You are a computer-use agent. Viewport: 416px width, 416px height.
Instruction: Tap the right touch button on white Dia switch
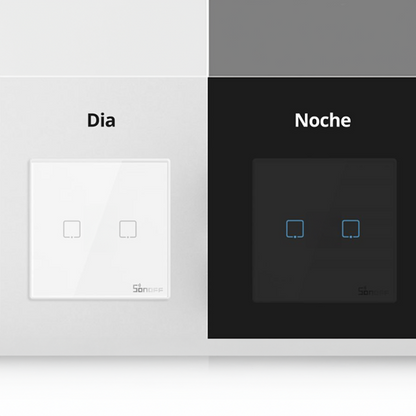coord(128,229)
